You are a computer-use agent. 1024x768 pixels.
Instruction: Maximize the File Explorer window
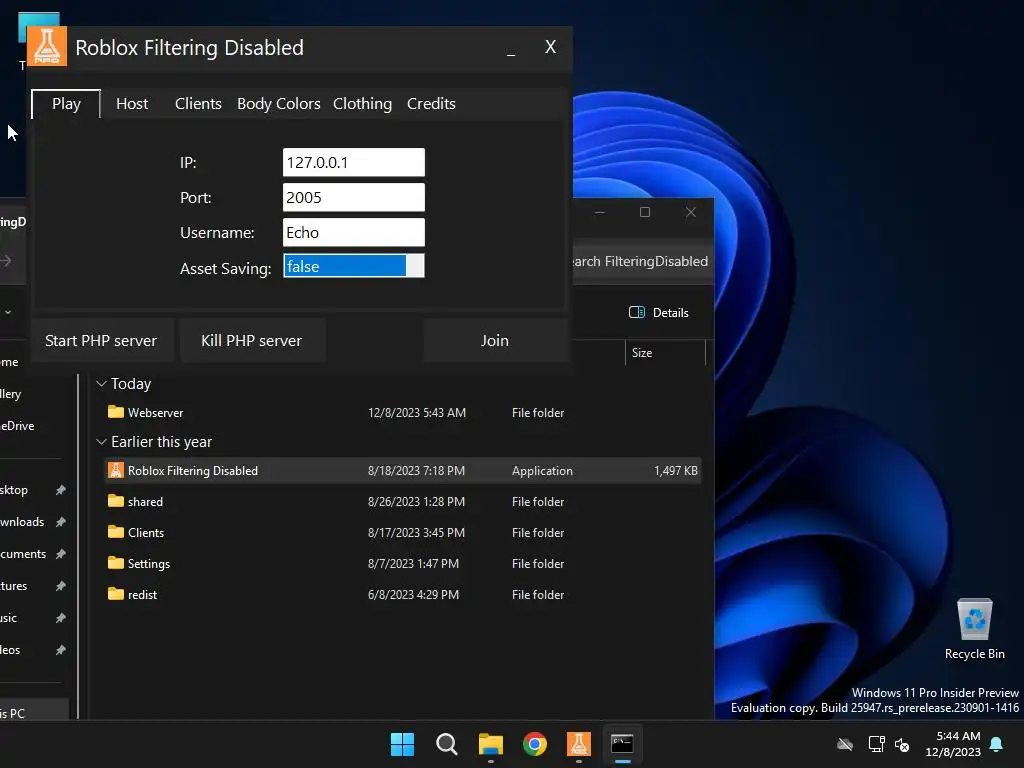pos(645,212)
